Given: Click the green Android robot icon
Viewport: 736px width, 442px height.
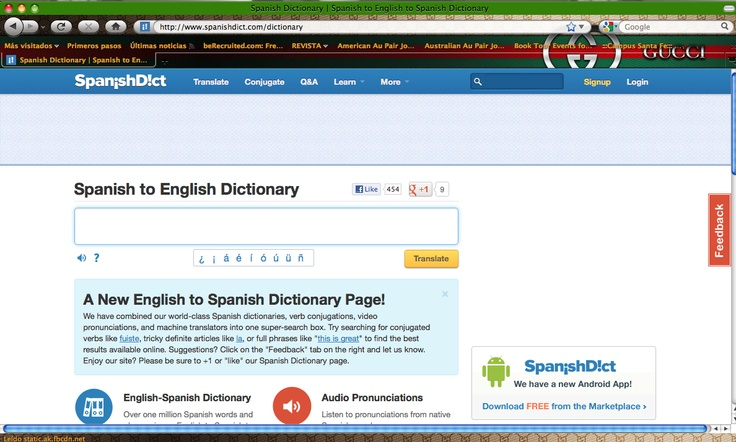Looking at the screenshot, I should click(x=496, y=372).
